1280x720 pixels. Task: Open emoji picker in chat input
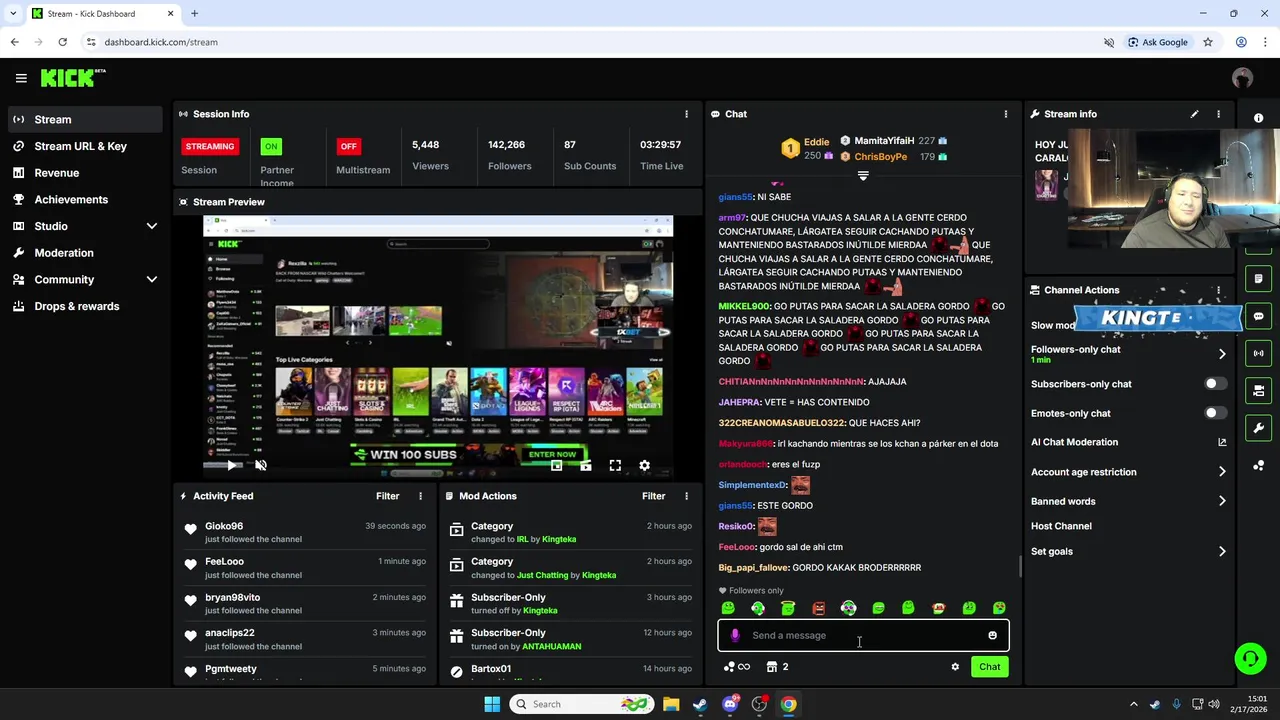coord(992,635)
